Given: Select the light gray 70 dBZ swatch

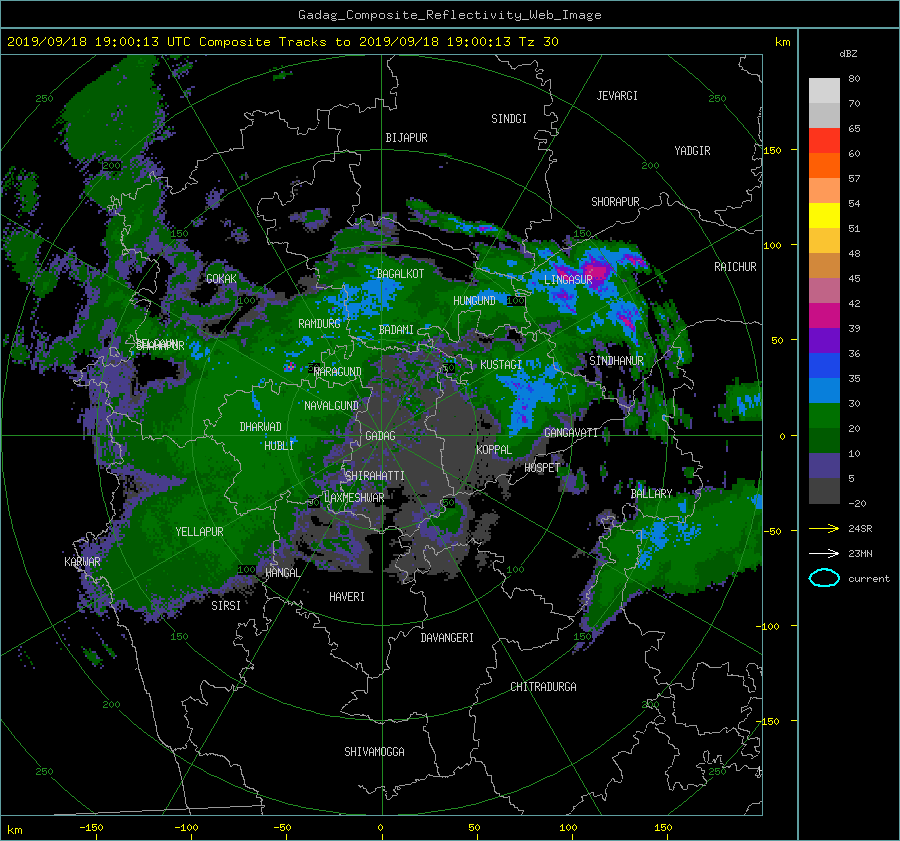Looking at the screenshot, I should [x=824, y=90].
